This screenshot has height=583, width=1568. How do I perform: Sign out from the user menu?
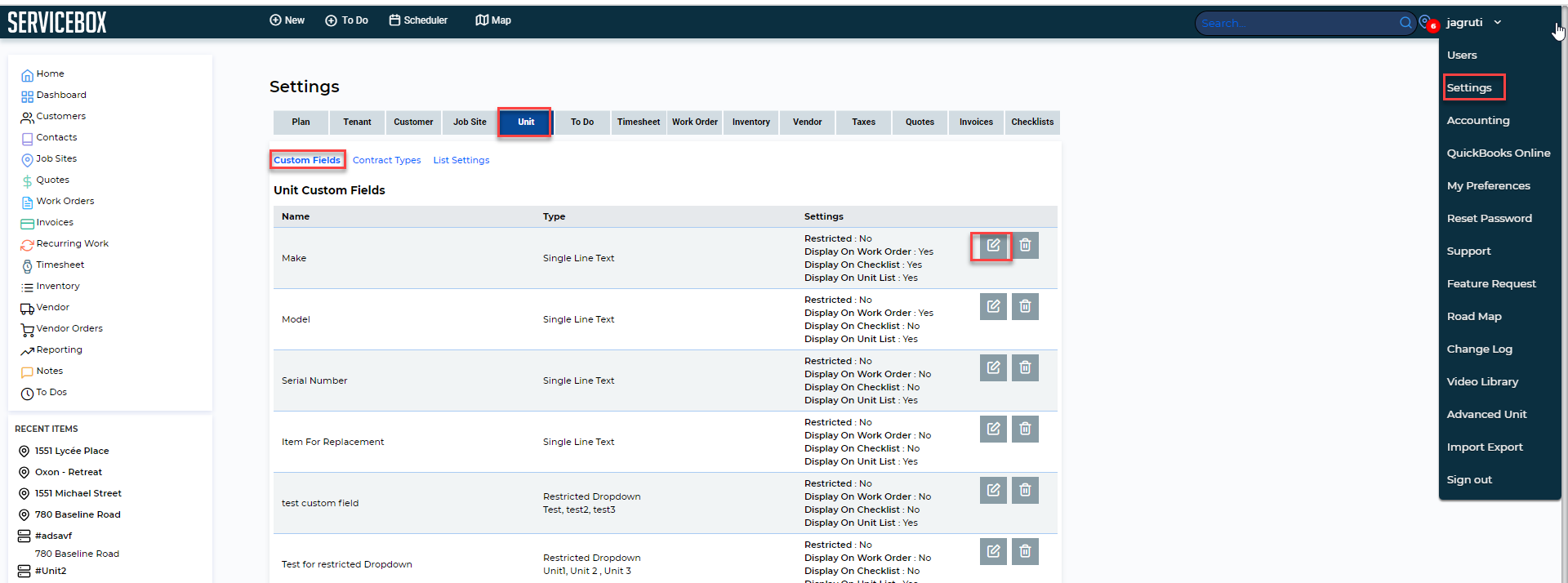tap(1469, 480)
